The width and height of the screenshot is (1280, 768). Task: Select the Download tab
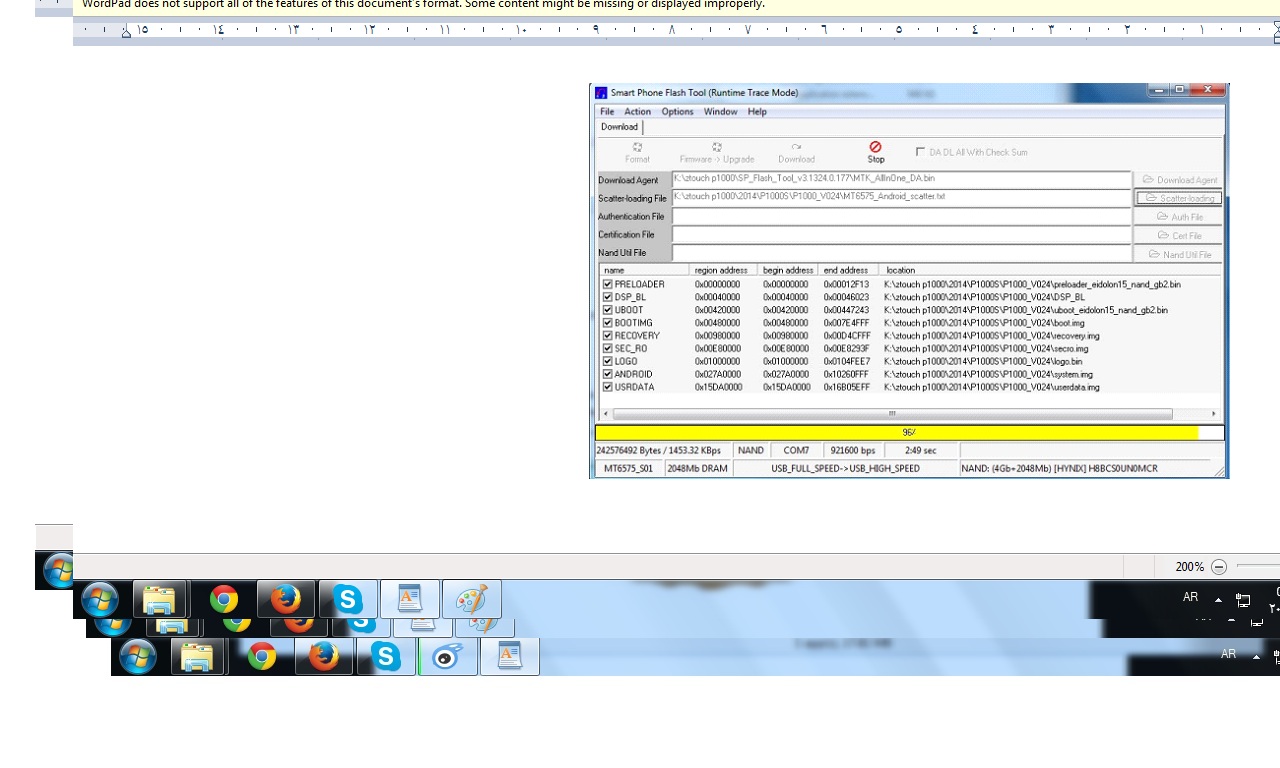pos(619,127)
